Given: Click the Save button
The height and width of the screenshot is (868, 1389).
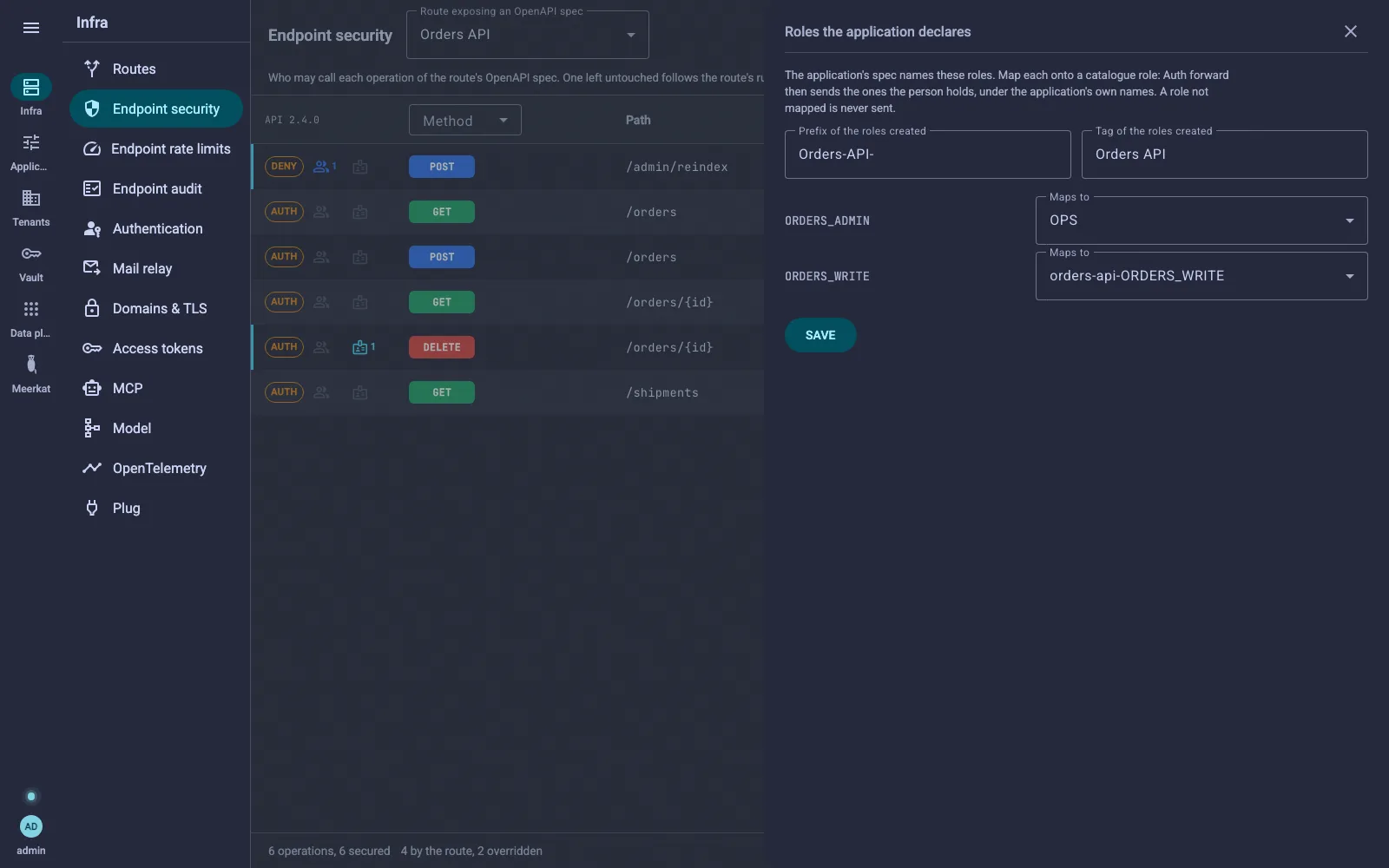Looking at the screenshot, I should 820,335.
